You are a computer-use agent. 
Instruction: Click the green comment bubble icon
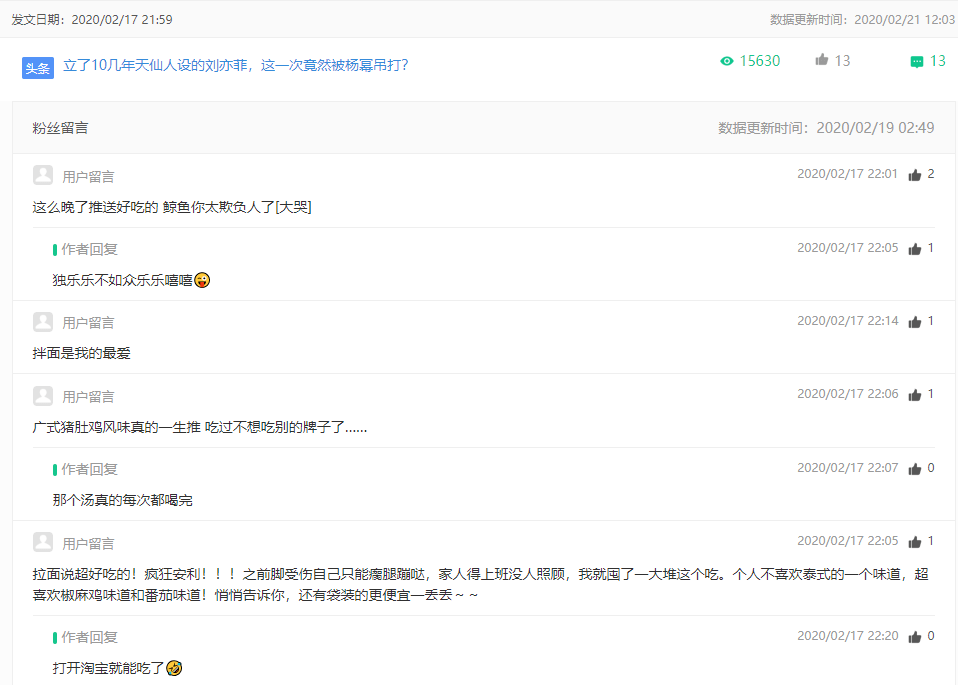[x=917, y=61]
